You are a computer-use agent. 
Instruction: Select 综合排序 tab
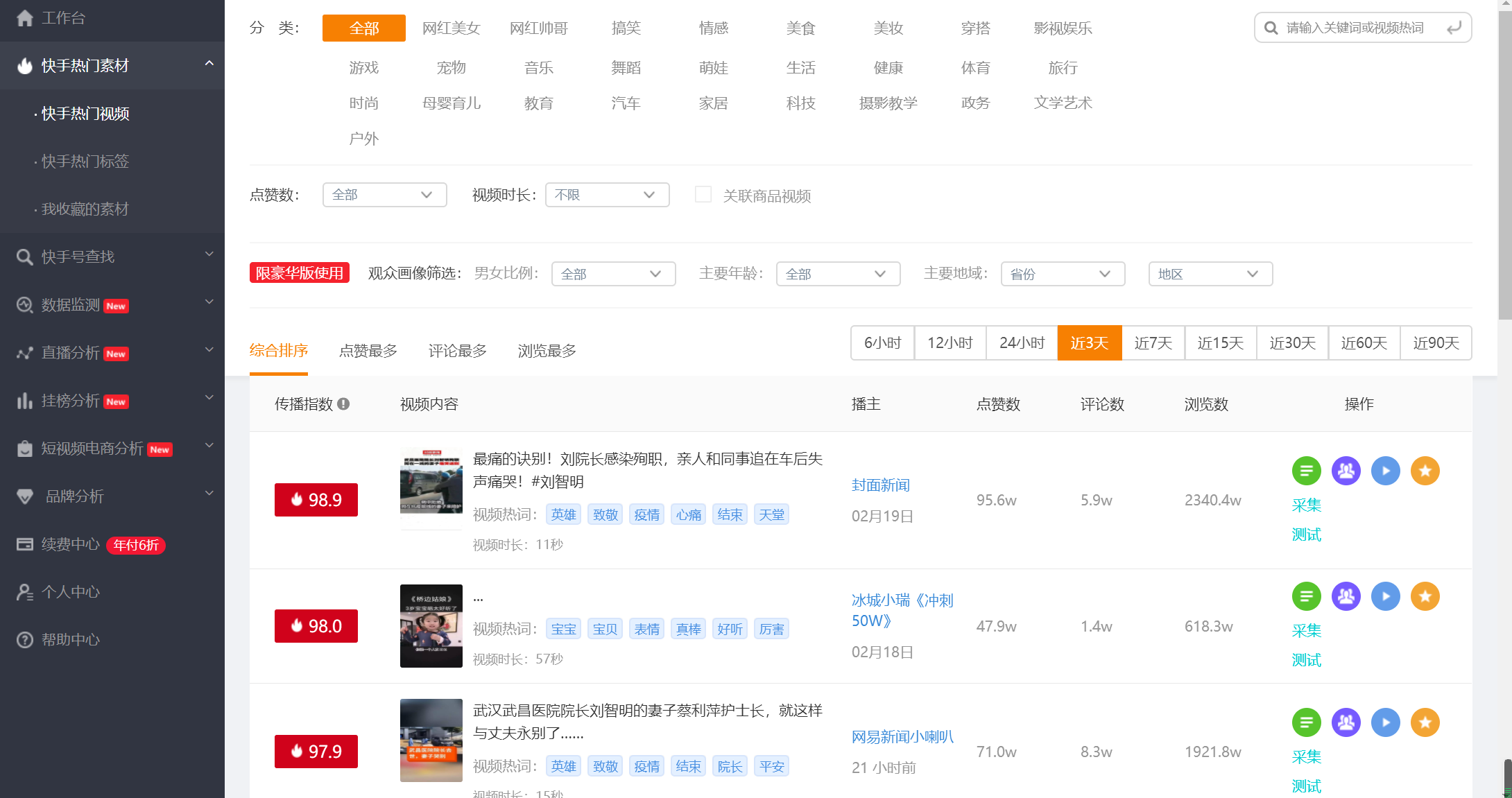click(279, 350)
